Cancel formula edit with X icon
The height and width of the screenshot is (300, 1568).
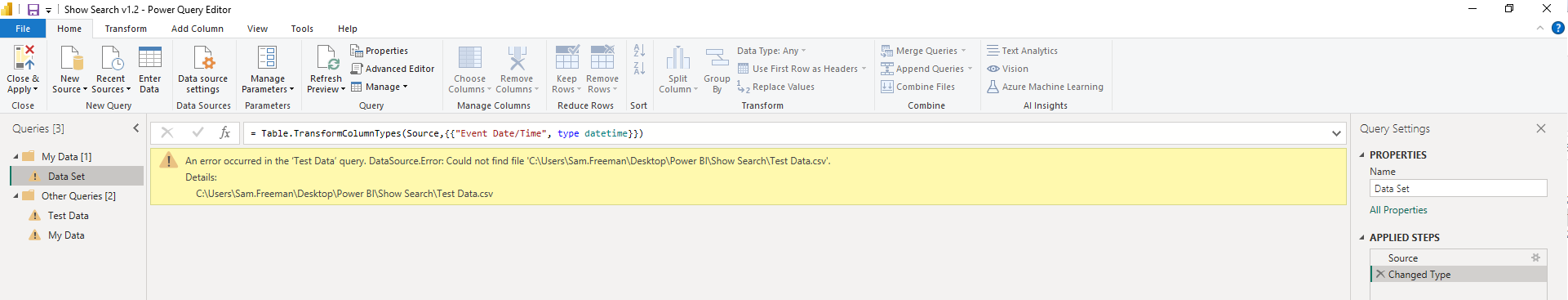(x=167, y=132)
